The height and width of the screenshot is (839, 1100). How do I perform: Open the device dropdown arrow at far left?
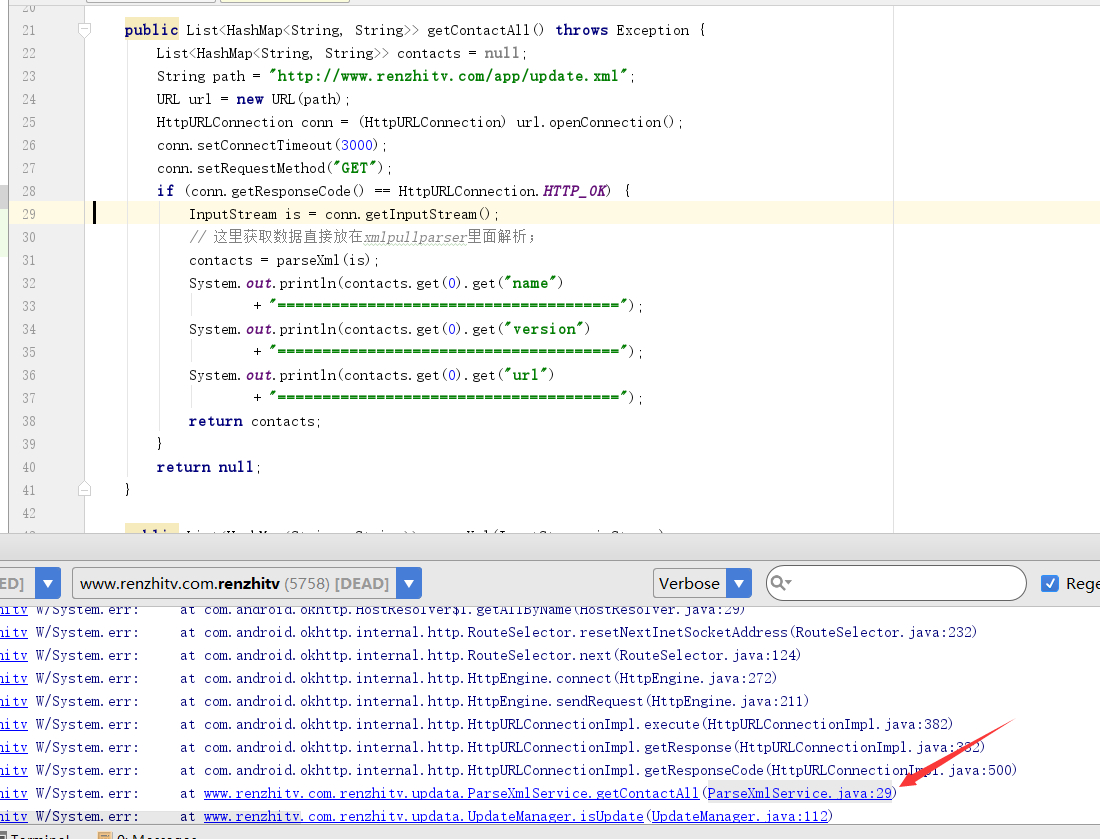(47, 583)
